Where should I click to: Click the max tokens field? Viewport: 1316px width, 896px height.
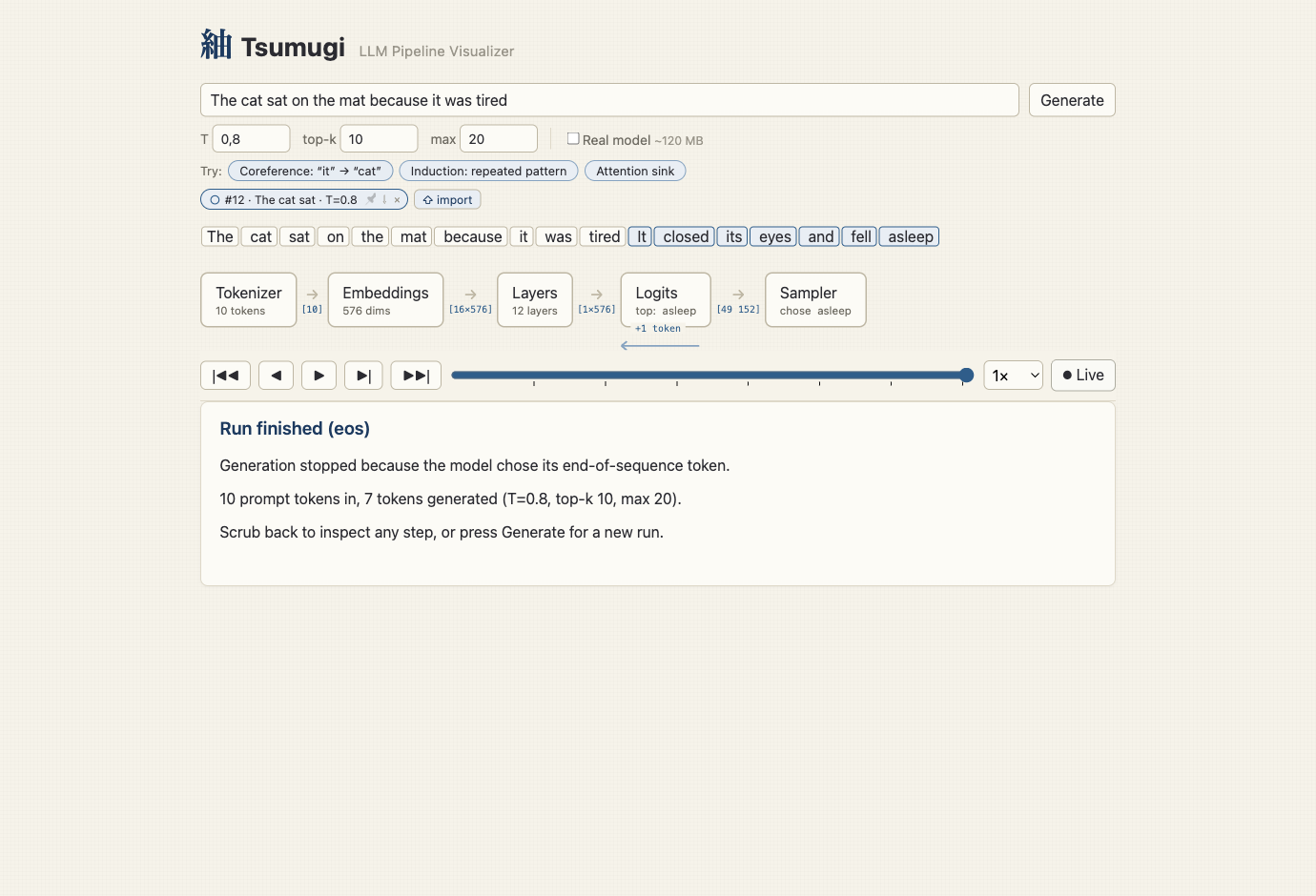499,139
